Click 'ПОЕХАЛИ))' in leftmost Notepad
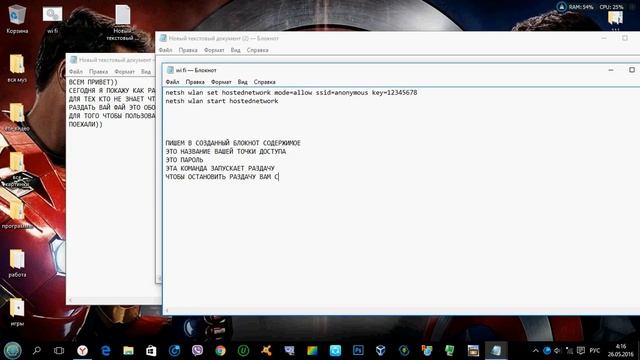This screenshot has width=640, height=360. click(85, 124)
